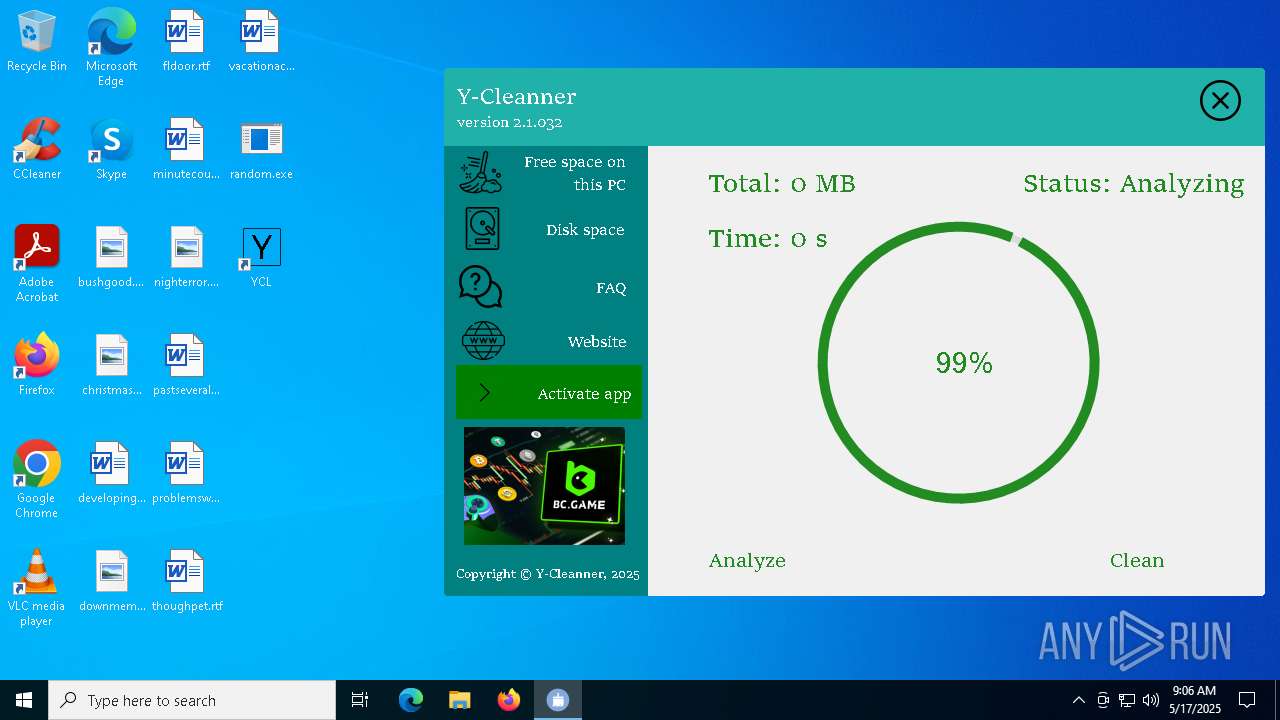This screenshot has width=1280, height=720.
Task: Click the volume speaker tray icon
Action: (1151, 700)
